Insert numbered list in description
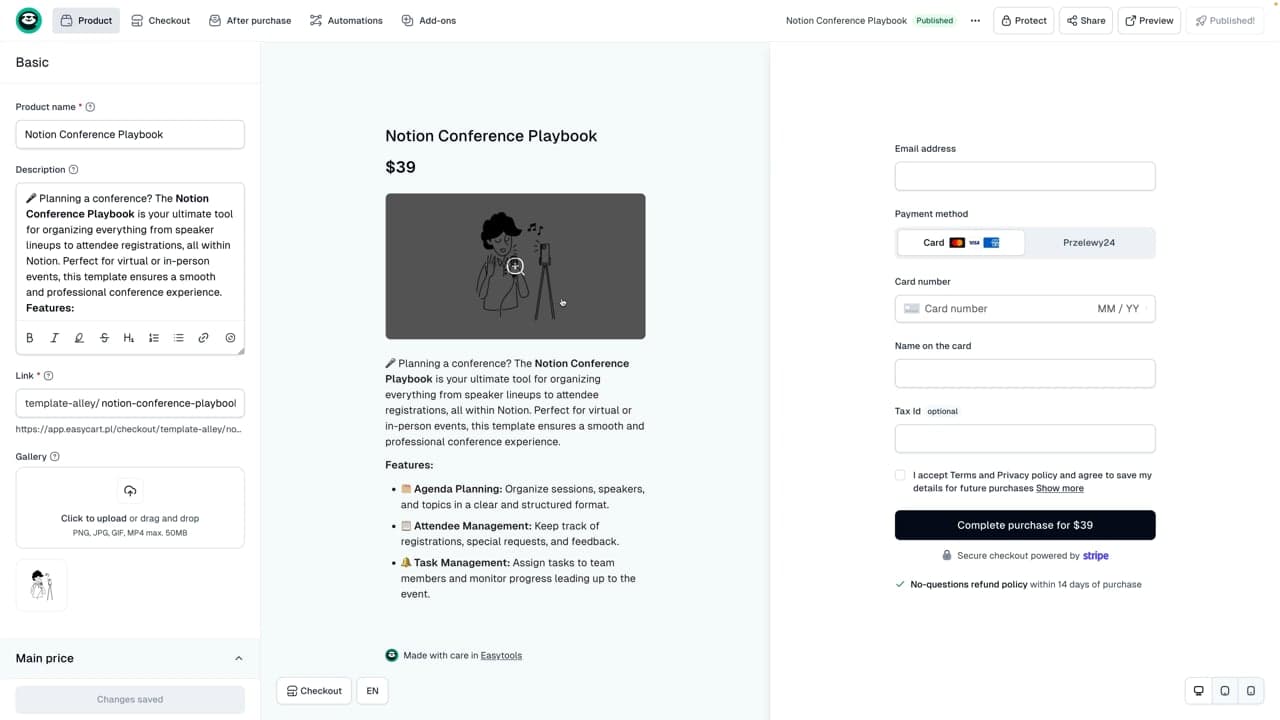This screenshot has width=1280, height=720. coord(154,338)
